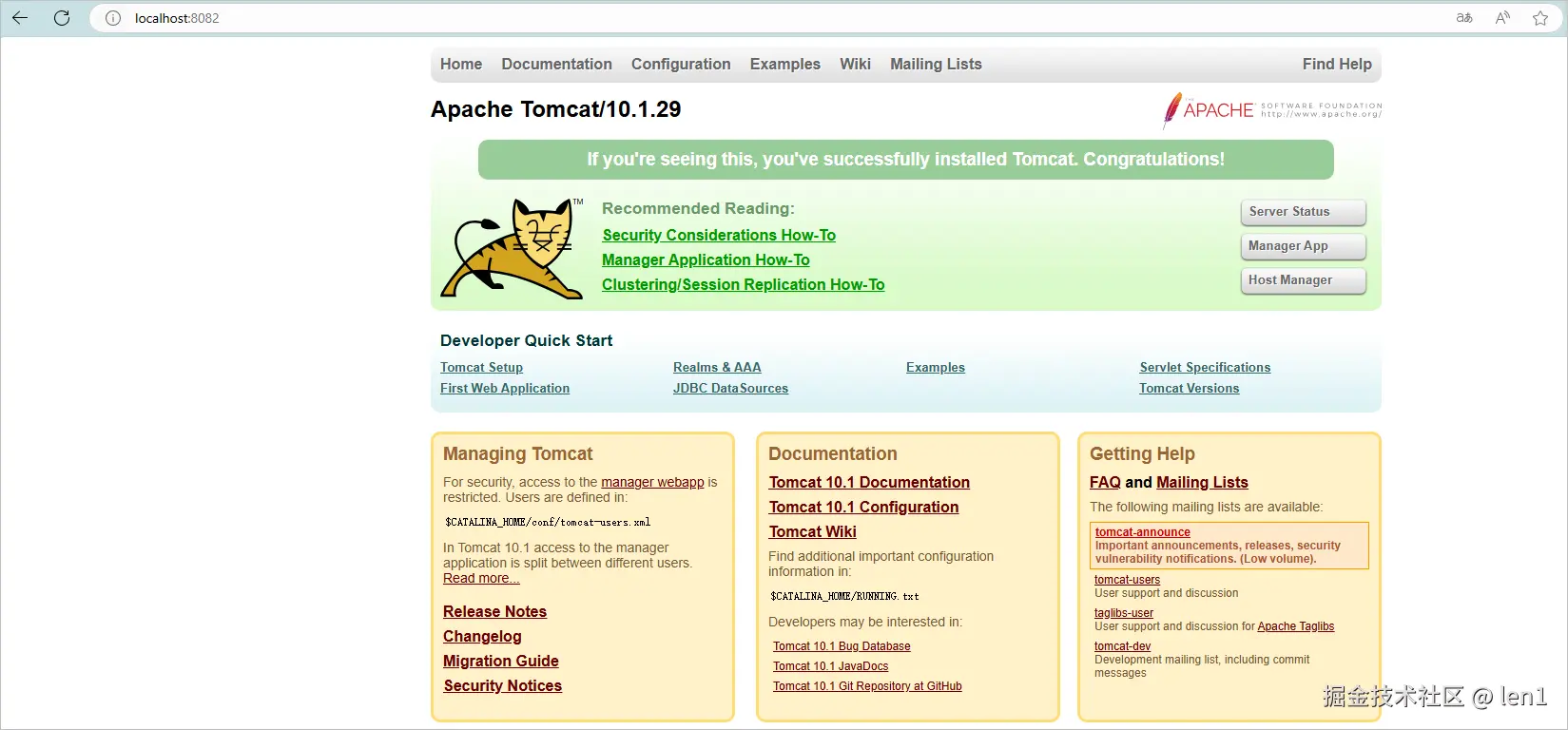The height and width of the screenshot is (730, 1568).
Task: Open the manager webapp link
Action: (x=652, y=482)
